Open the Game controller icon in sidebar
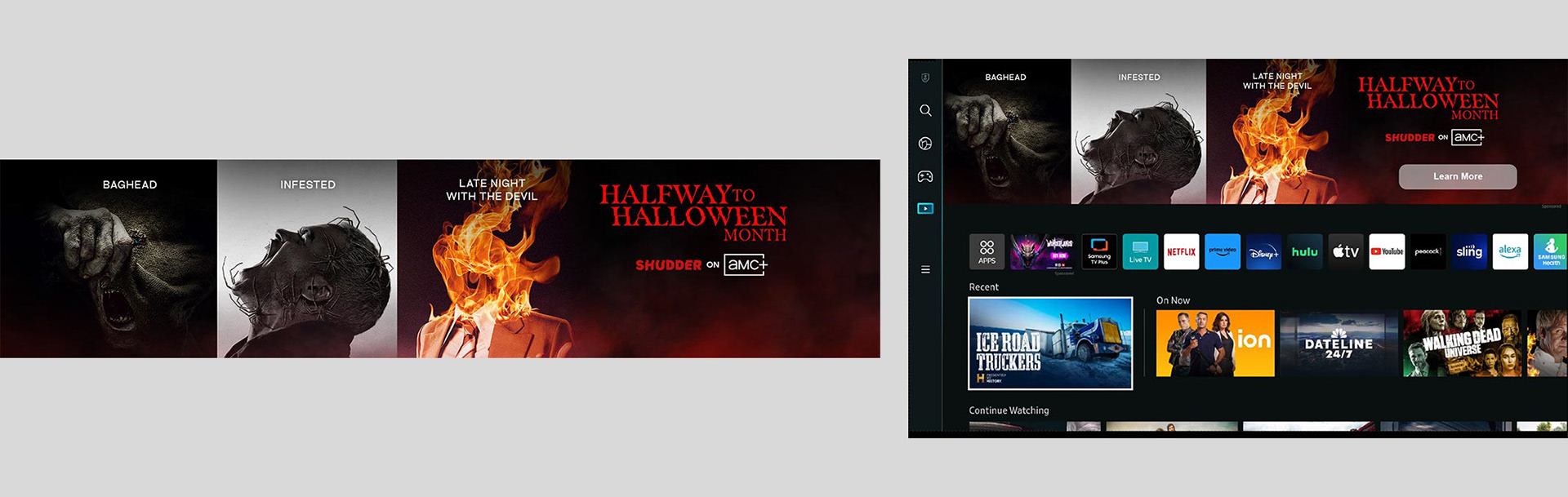The image size is (1568, 497). 925,176
